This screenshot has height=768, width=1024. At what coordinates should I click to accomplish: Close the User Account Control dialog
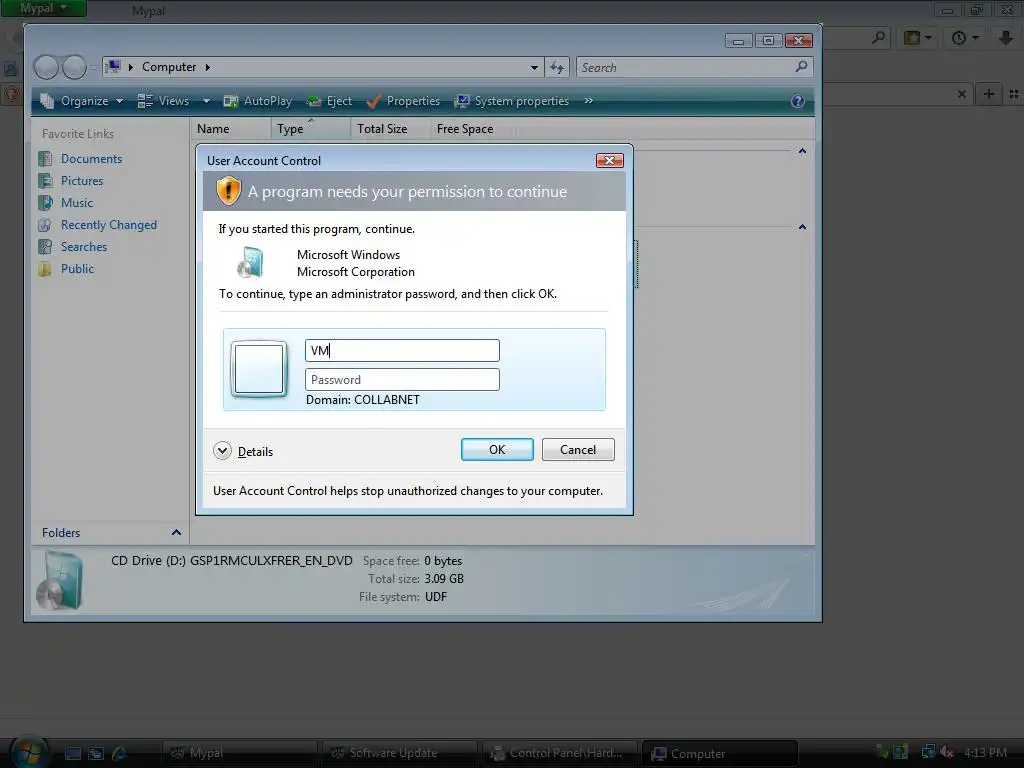609,161
